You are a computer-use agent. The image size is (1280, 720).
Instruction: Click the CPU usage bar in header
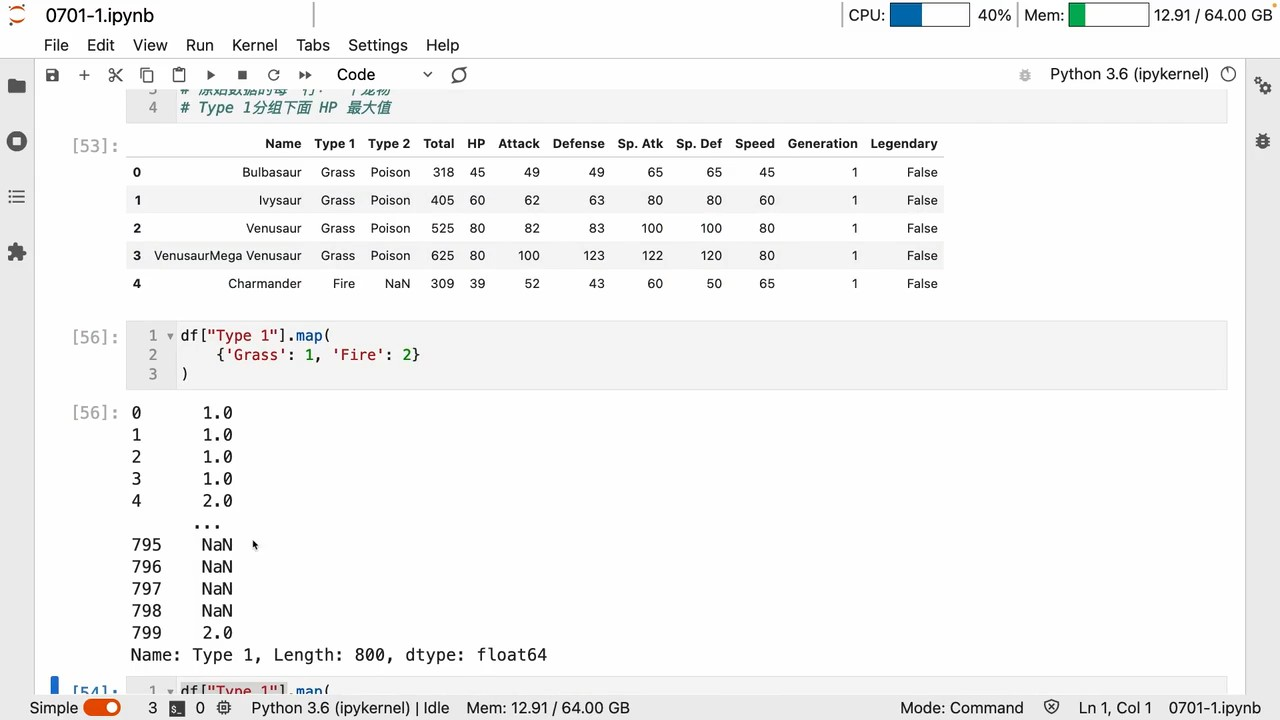(929, 15)
